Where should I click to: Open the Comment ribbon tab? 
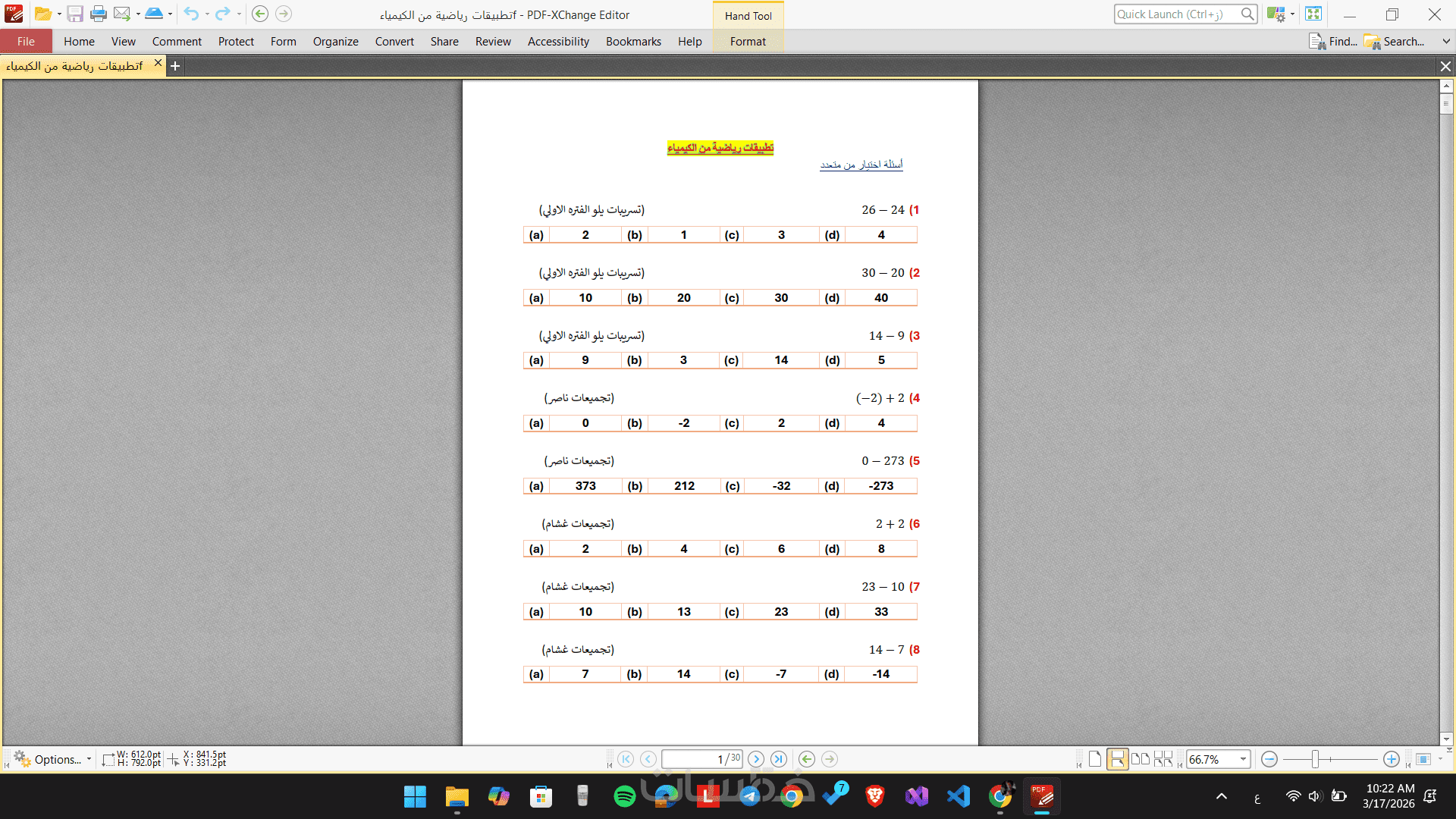177,42
